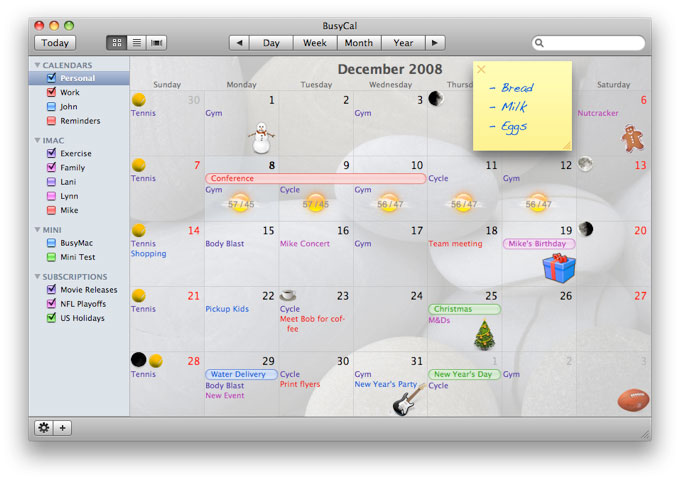680x480 pixels.
Task: Click the moon phase icon on December 19
Action: coord(585,229)
